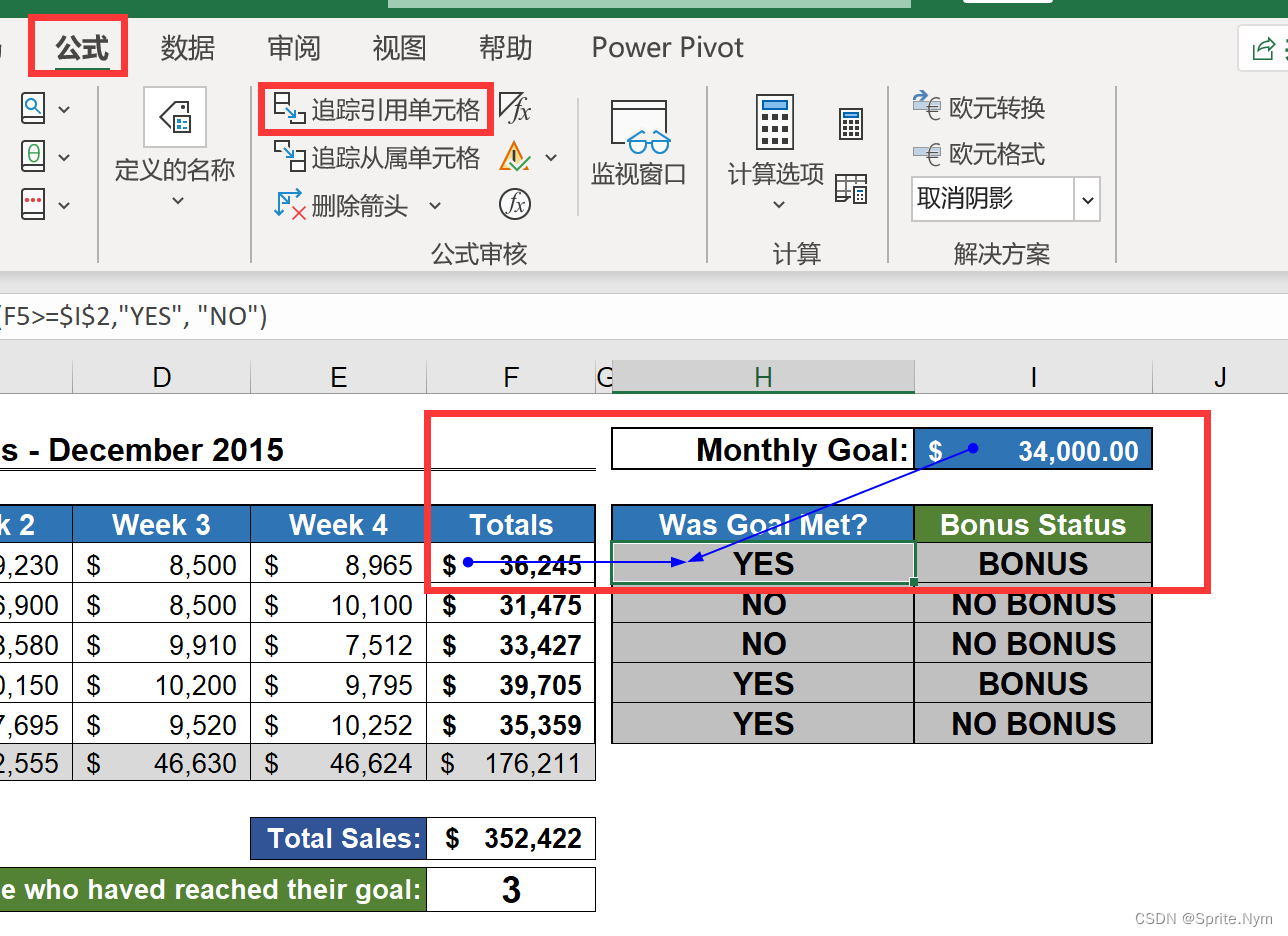Select Week 4 total cell 46,624
Viewport: 1288px width, 936px height.
click(x=339, y=763)
